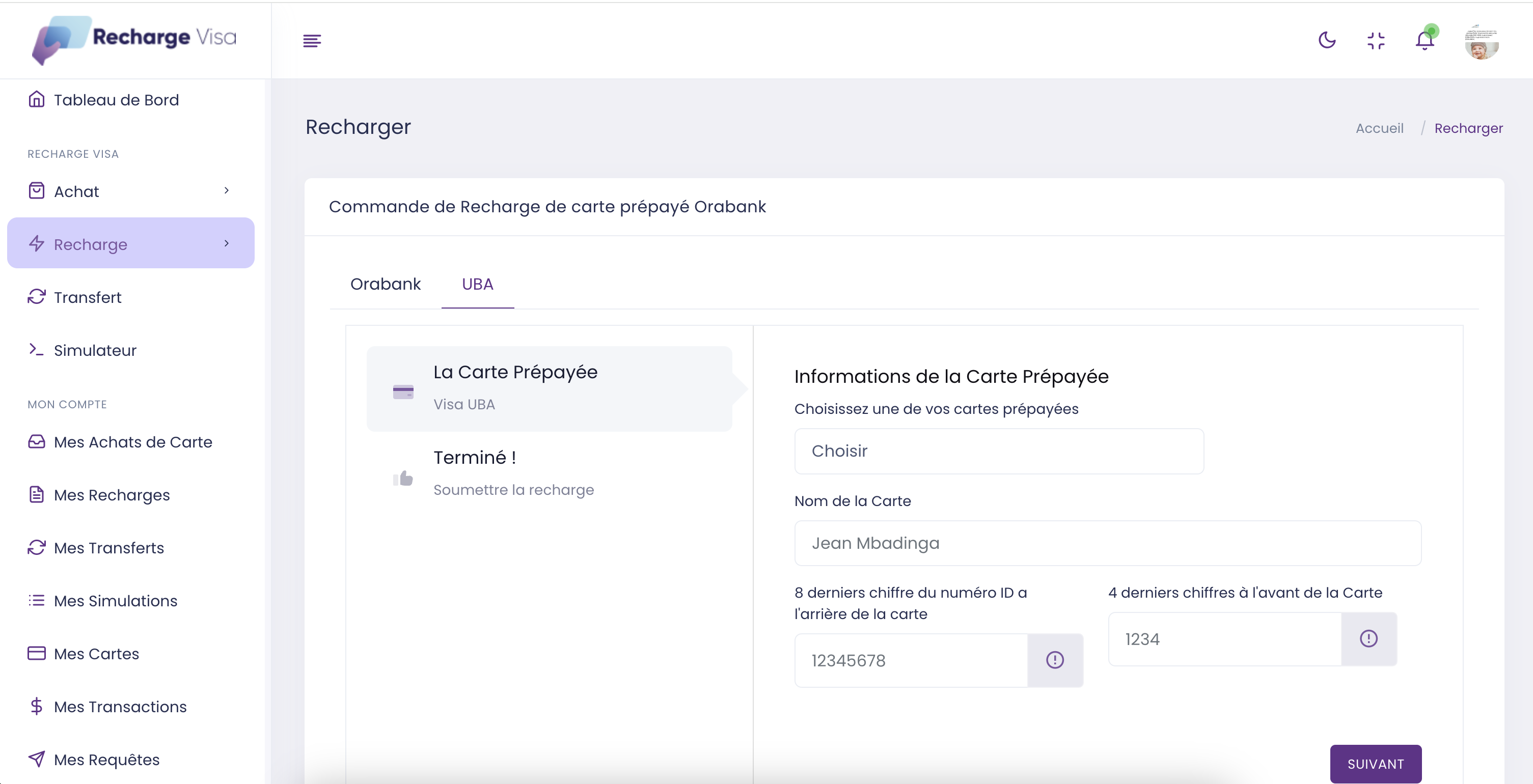This screenshot has width=1533, height=784.
Task: Toggle the sidebar hamburger menu
Action: point(312,40)
